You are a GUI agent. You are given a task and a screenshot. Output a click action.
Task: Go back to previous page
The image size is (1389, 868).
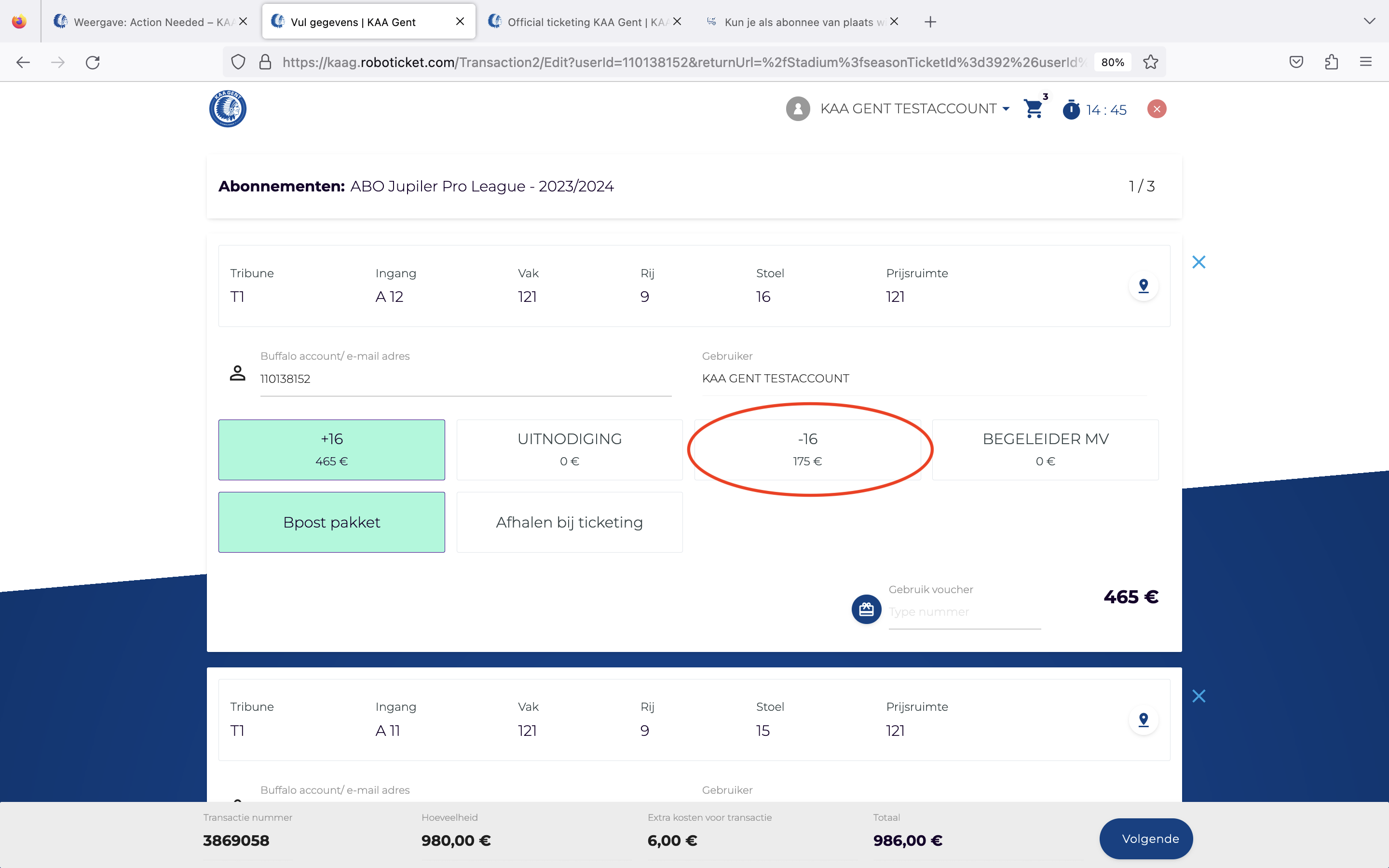point(23,62)
